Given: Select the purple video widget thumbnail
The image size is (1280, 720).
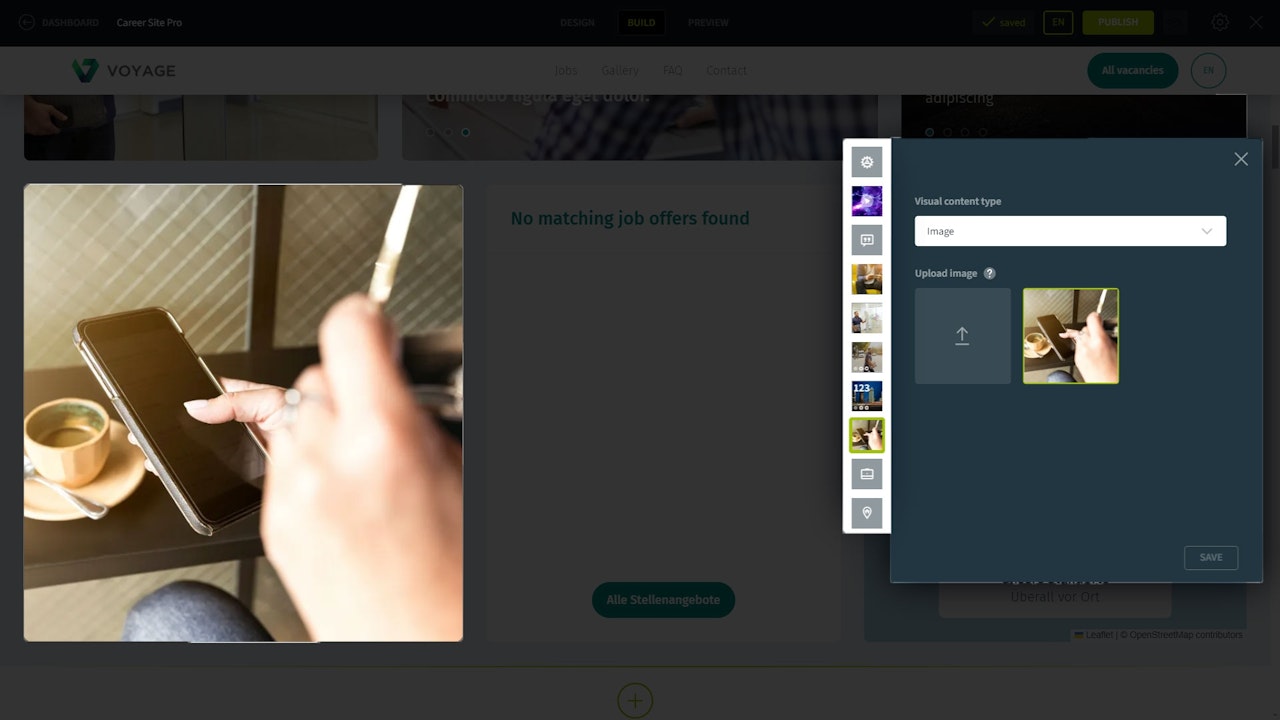Looking at the screenshot, I should (x=867, y=201).
